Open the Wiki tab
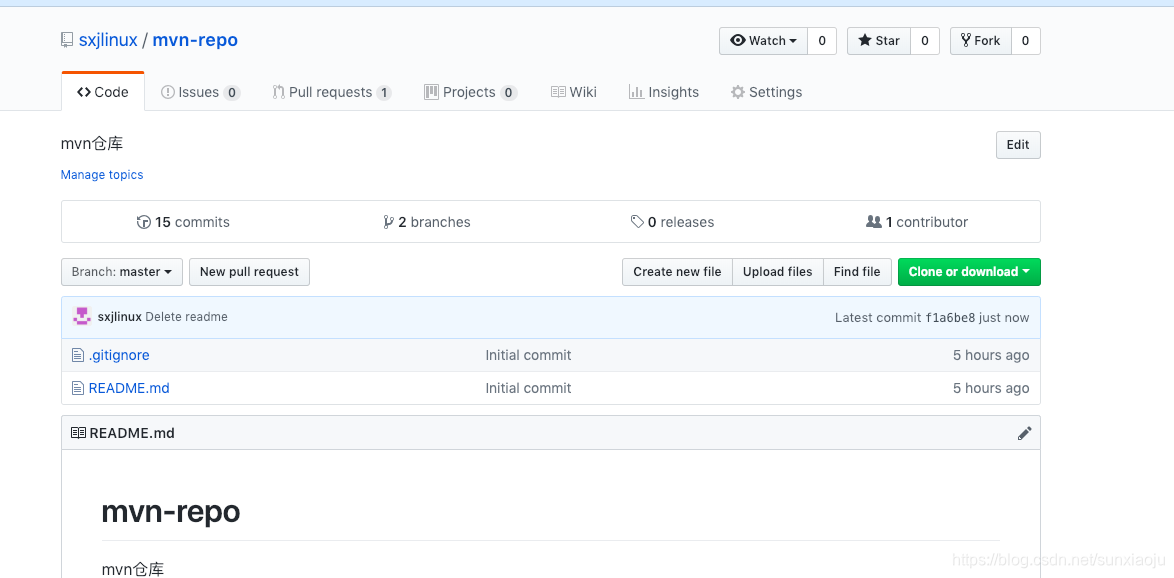 574,92
